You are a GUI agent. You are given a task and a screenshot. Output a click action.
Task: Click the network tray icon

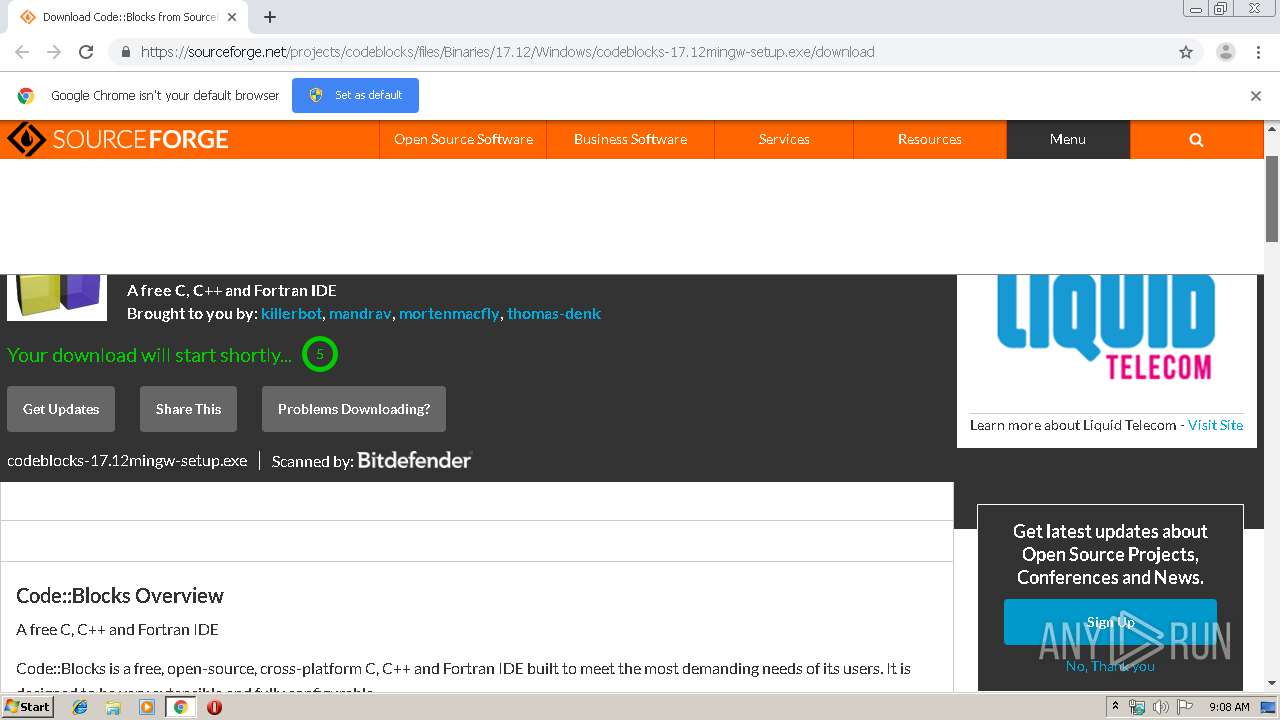[1137, 707]
